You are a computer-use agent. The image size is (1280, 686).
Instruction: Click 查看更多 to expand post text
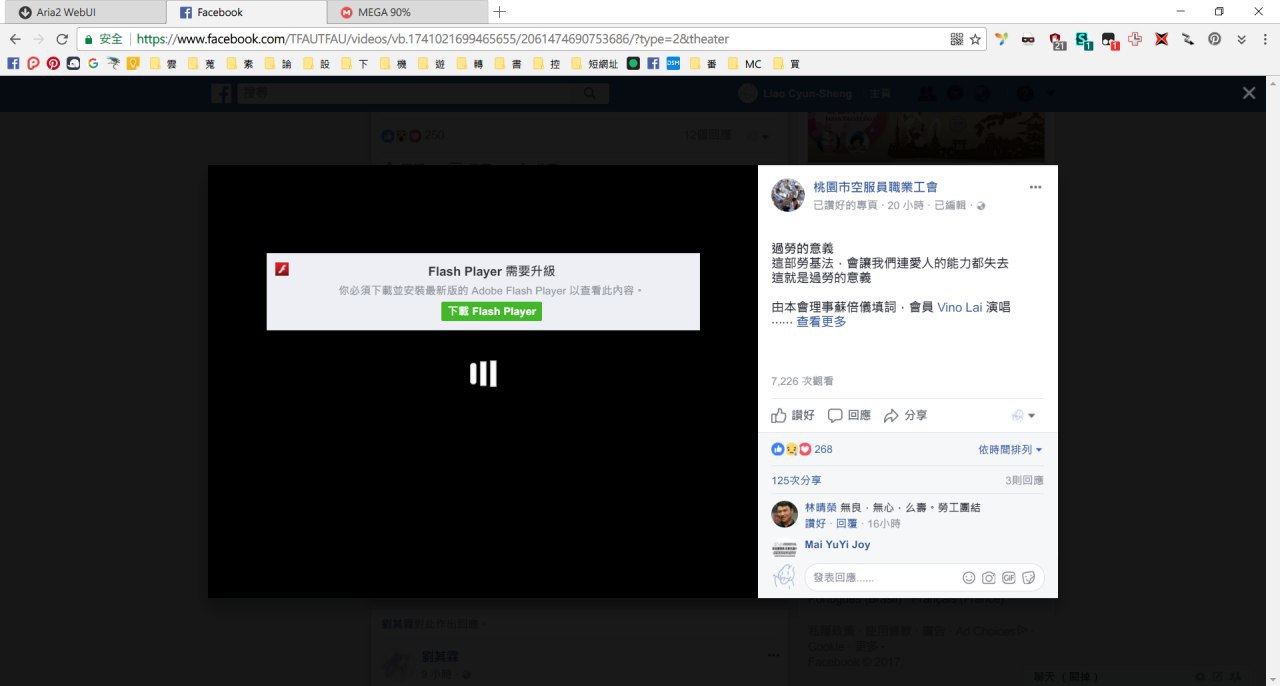[821, 322]
